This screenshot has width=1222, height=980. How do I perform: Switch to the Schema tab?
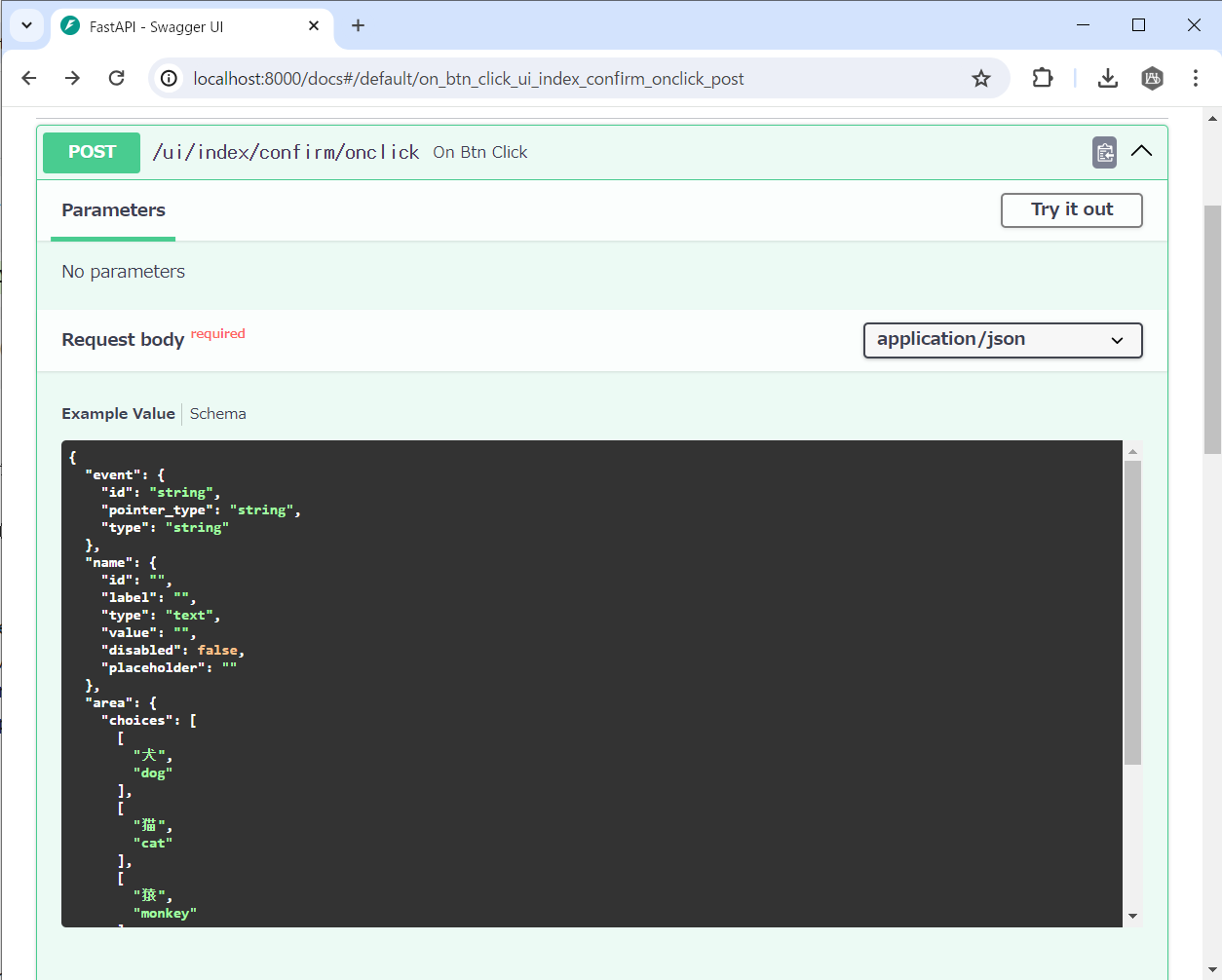(217, 413)
